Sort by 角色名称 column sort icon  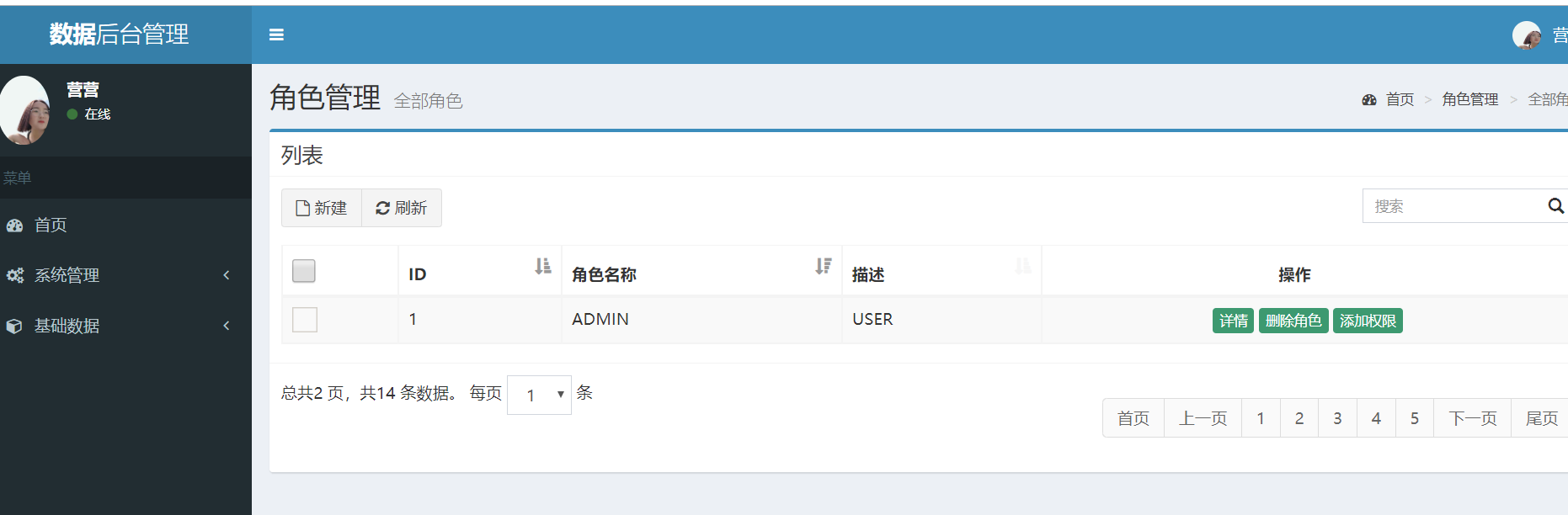(x=824, y=267)
